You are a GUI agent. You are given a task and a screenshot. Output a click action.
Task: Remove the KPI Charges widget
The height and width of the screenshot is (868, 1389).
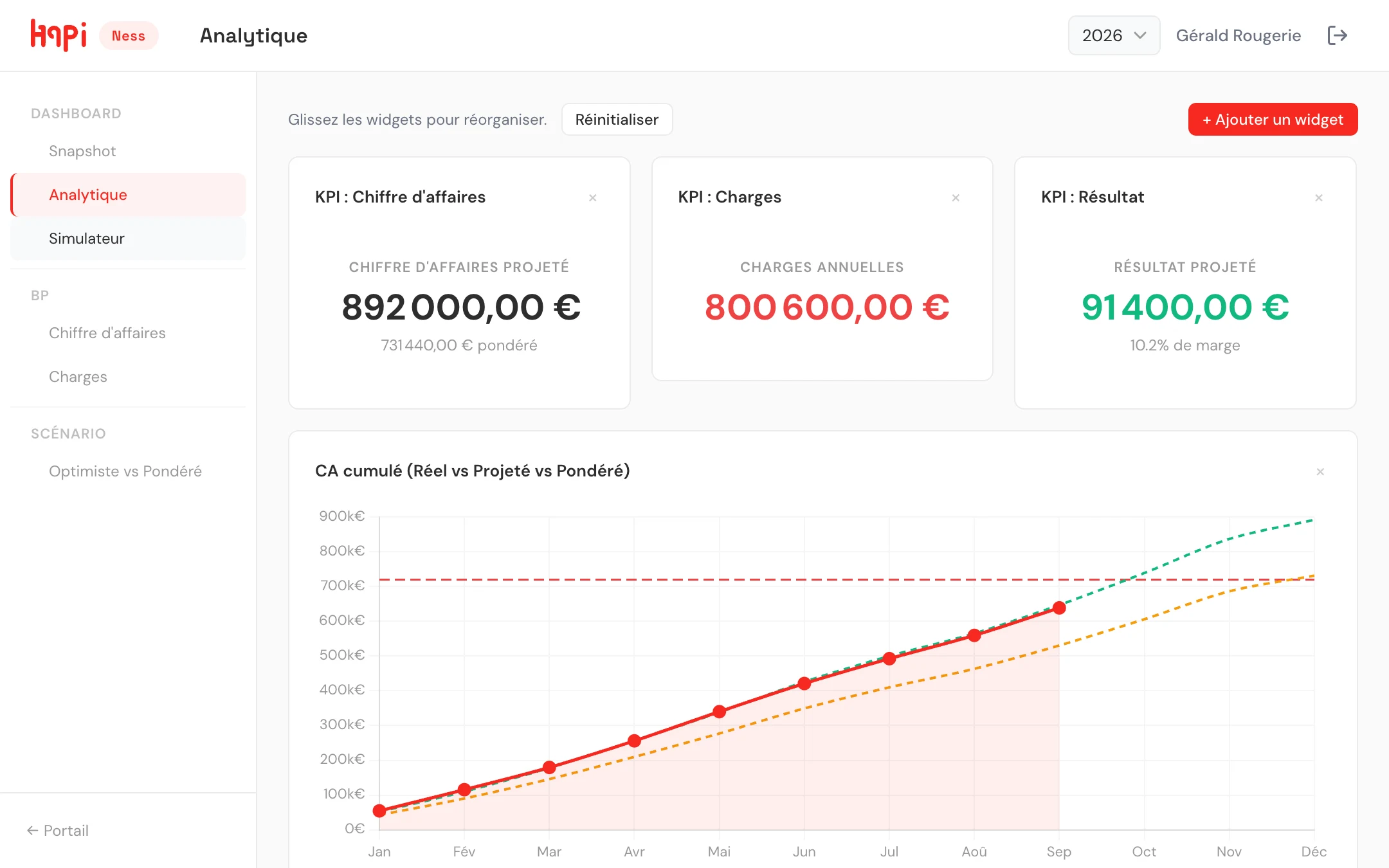tap(956, 198)
